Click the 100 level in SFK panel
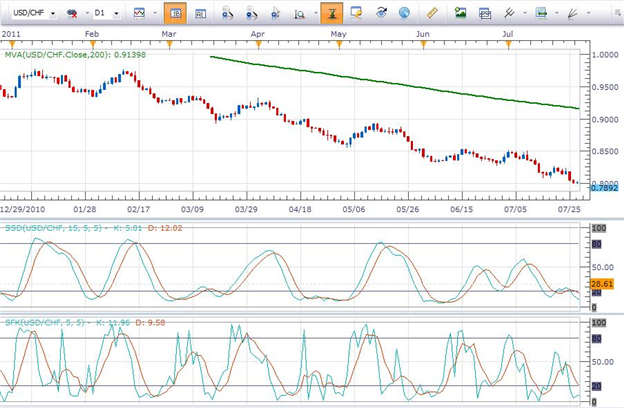Viewport: 624px width, 408px height. click(x=599, y=322)
